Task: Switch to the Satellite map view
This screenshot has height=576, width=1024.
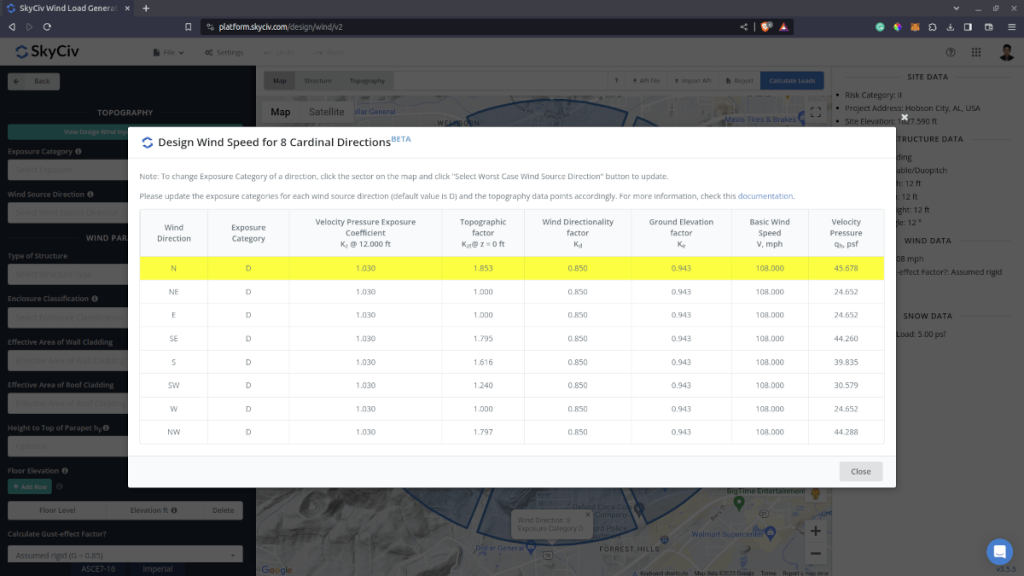Action: click(x=325, y=111)
